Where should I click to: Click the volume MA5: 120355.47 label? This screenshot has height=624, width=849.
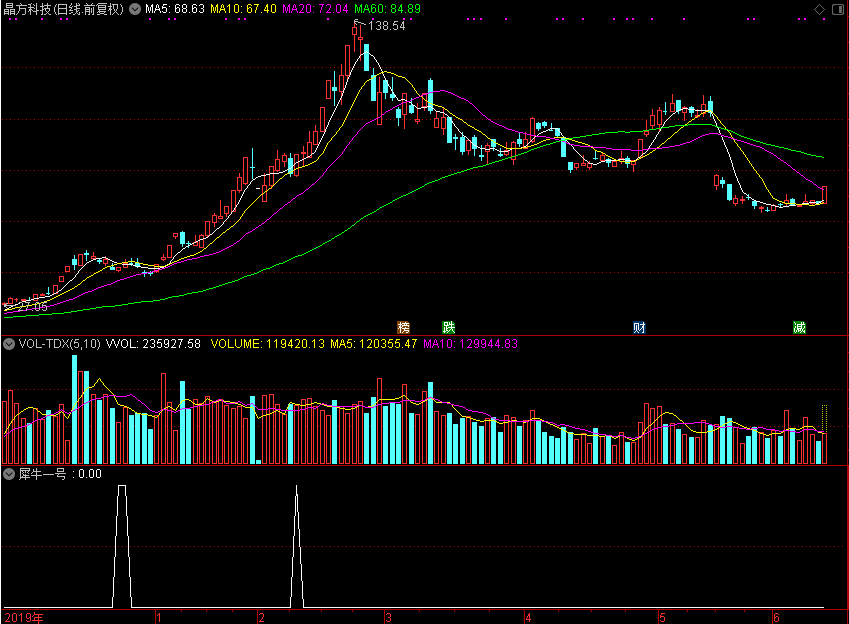374,344
